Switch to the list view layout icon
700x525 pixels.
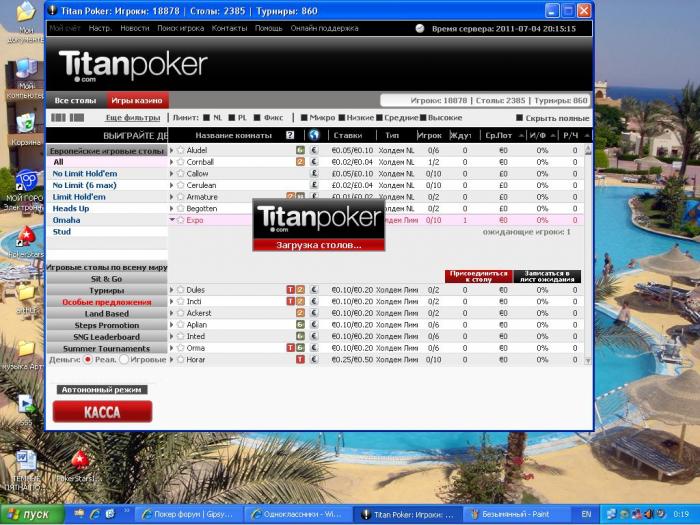77,118
